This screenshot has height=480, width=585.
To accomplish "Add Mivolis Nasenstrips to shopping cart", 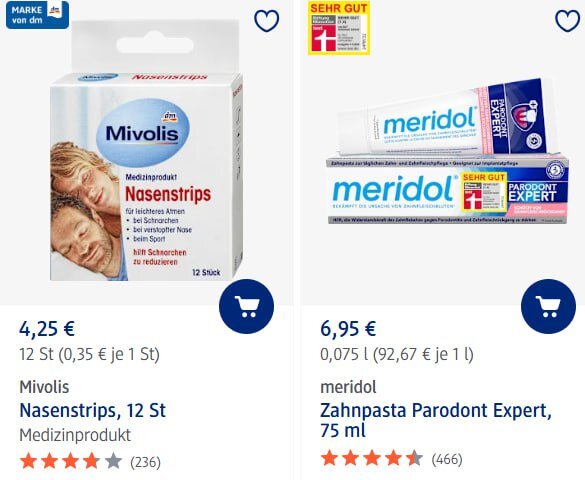I will click(246, 306).
